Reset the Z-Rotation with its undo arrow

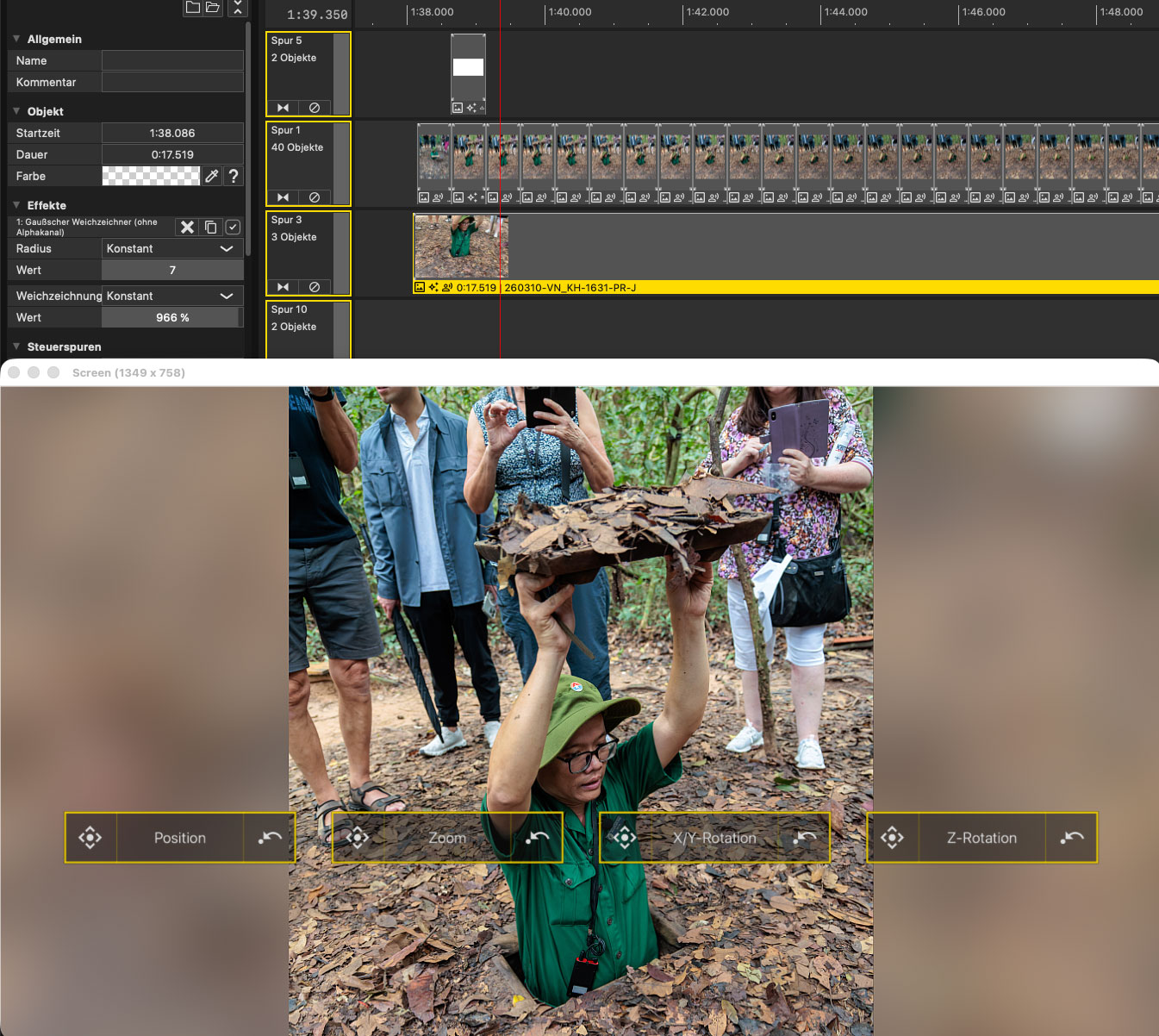[x=1072, y=838]
